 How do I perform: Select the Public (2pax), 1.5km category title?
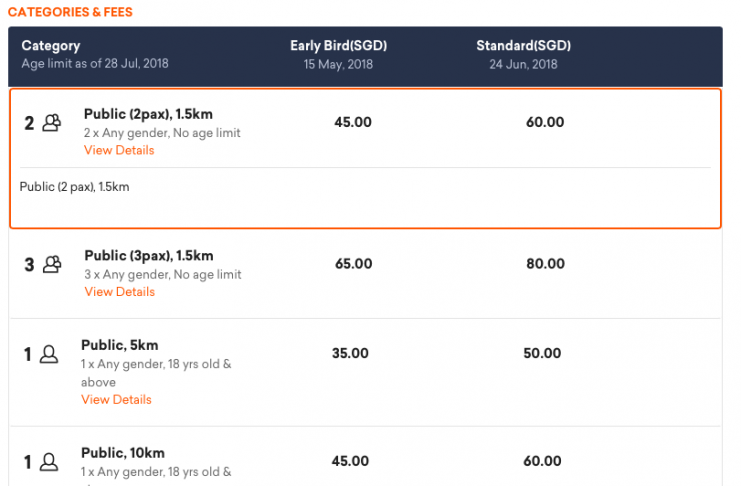148,114
